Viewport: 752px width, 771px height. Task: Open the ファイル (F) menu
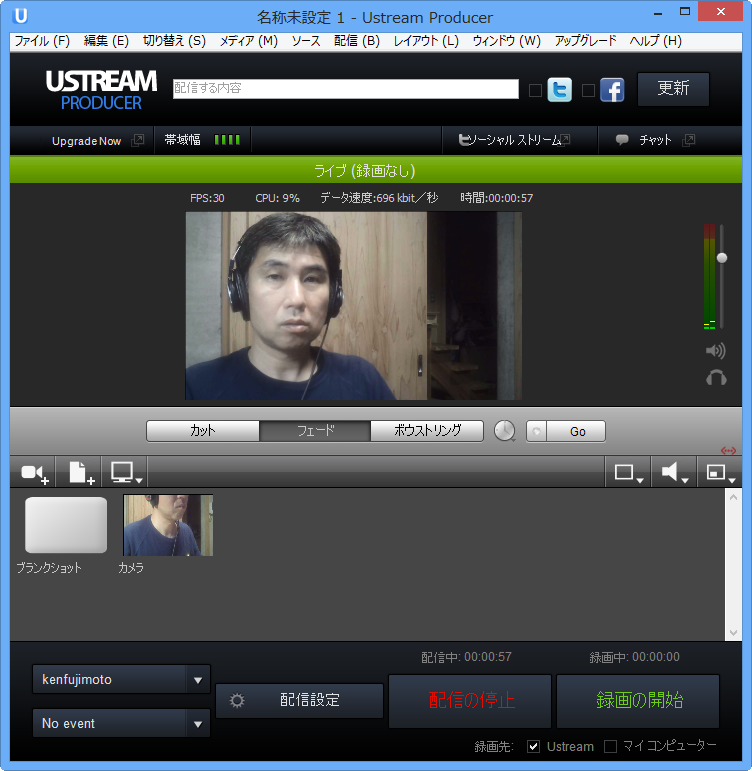coord(42,41)
